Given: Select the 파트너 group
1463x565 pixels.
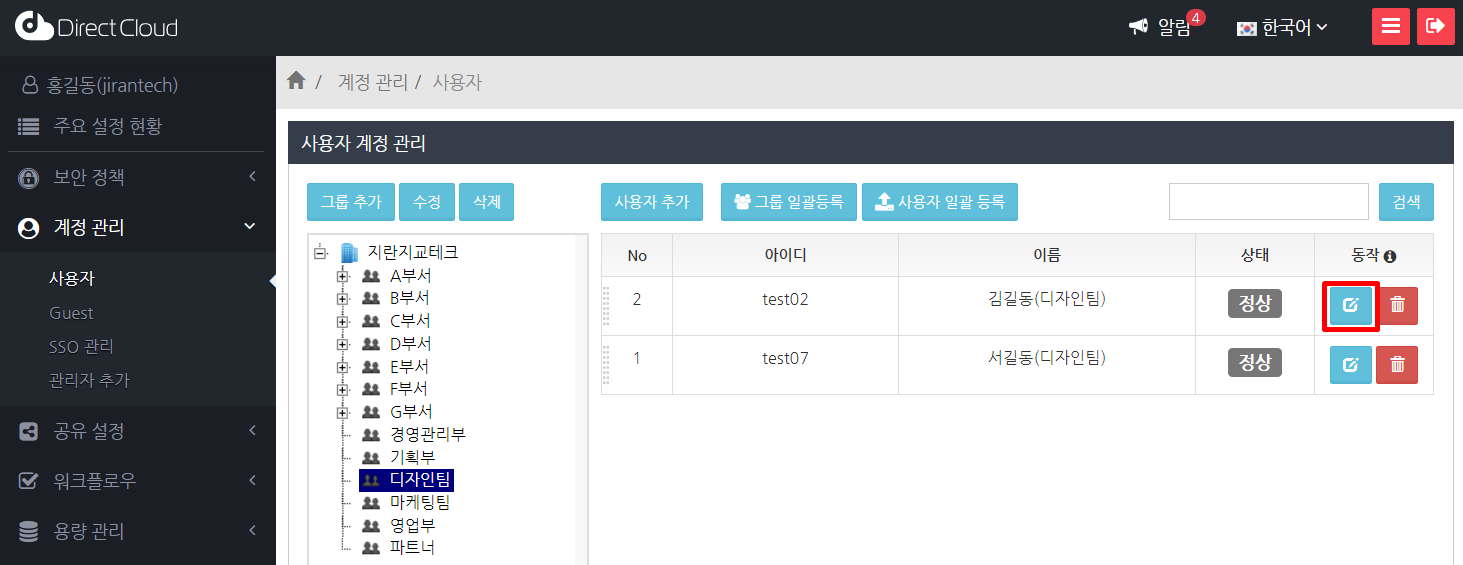Looking at the screenshot, I should [x=412, y=548].
